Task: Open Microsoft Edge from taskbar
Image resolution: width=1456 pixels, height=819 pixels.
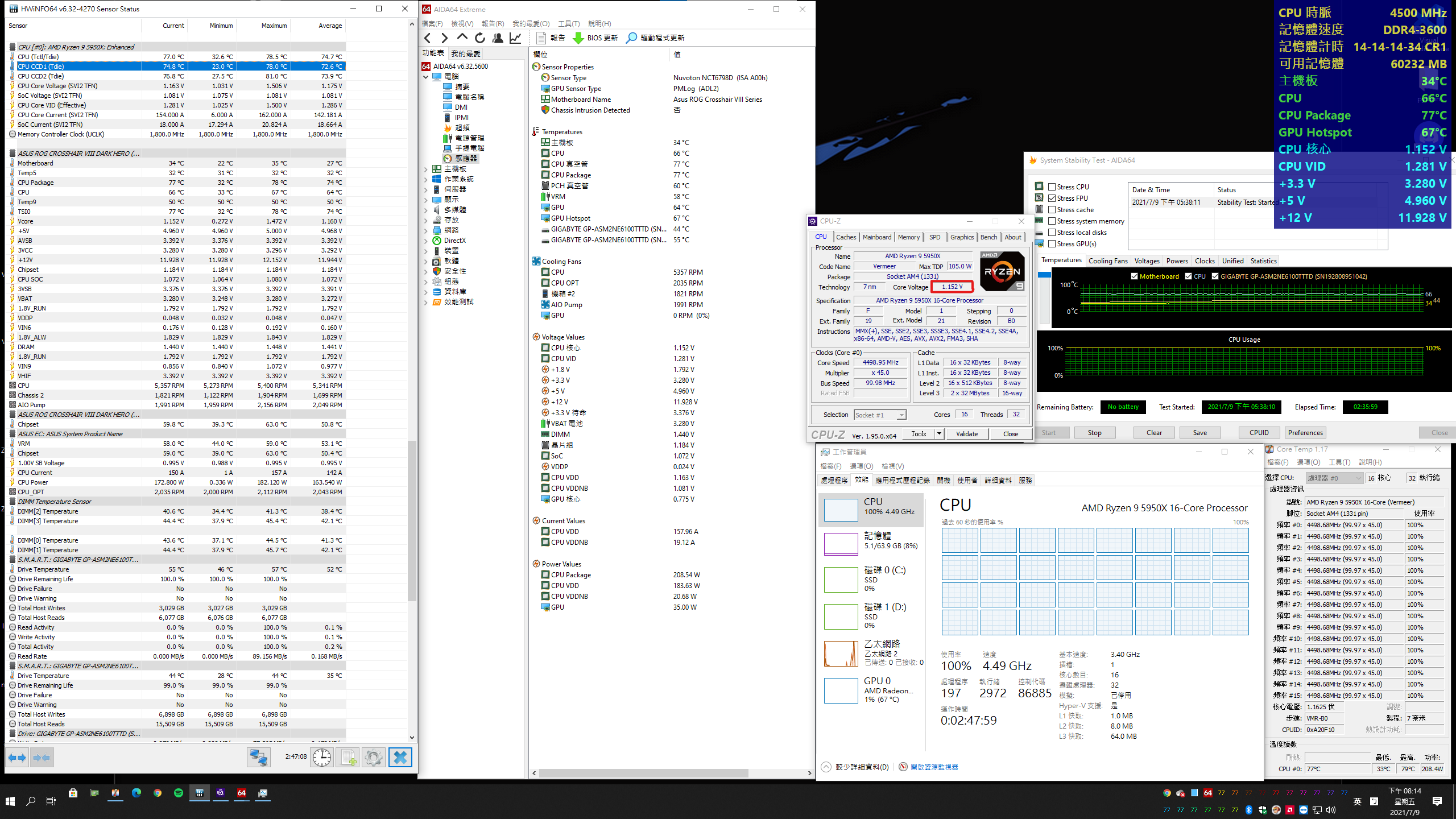Action: coord(136,793)
